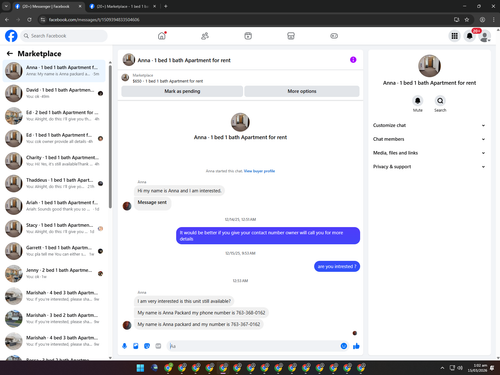Open the Jenny 2 bed 1 bath conversation
Image resolution: width=500 pixels, height=375 pixels.
tap(54, 273)
